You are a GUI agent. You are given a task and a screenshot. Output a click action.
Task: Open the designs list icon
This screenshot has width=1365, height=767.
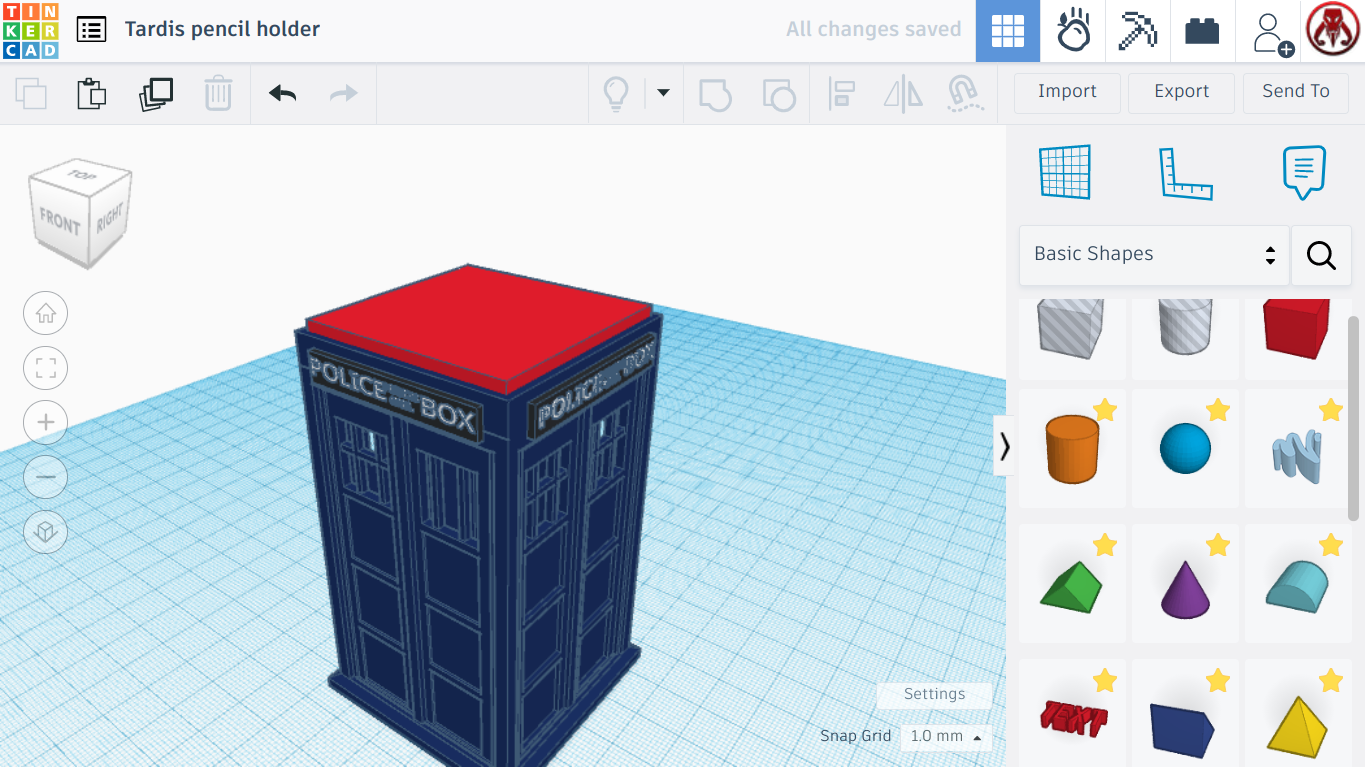pos(91,29)
